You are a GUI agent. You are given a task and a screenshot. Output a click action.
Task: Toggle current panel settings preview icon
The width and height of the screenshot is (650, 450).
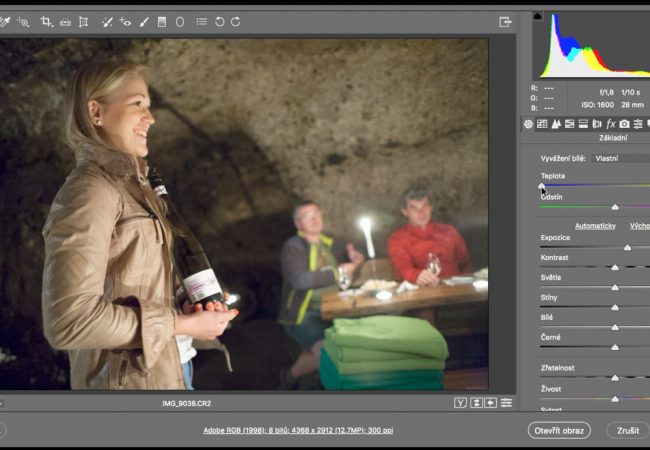coord(506,402)
